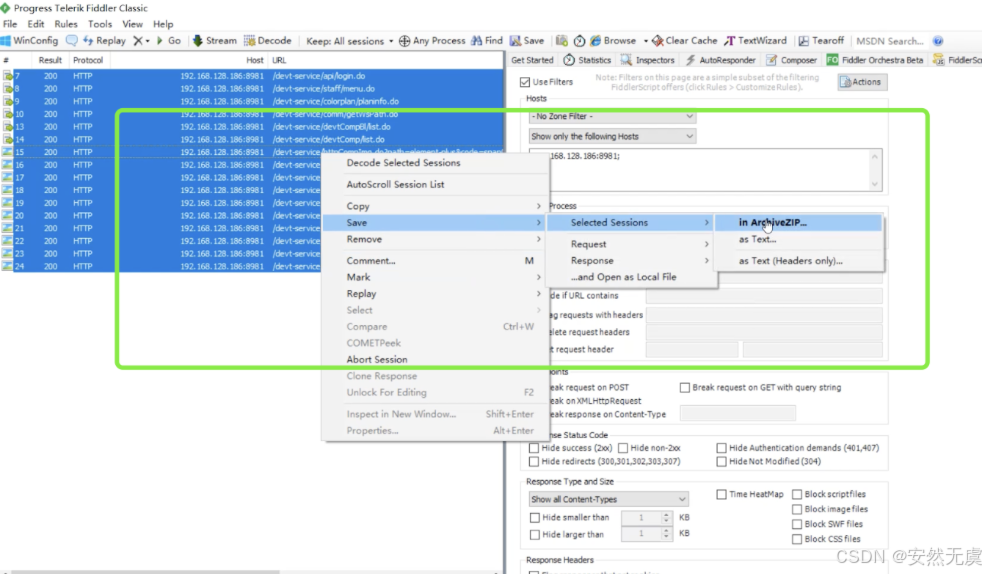The image size is (986, 574).
Task: Check Hide non-2xx
Action: (623, 448)
